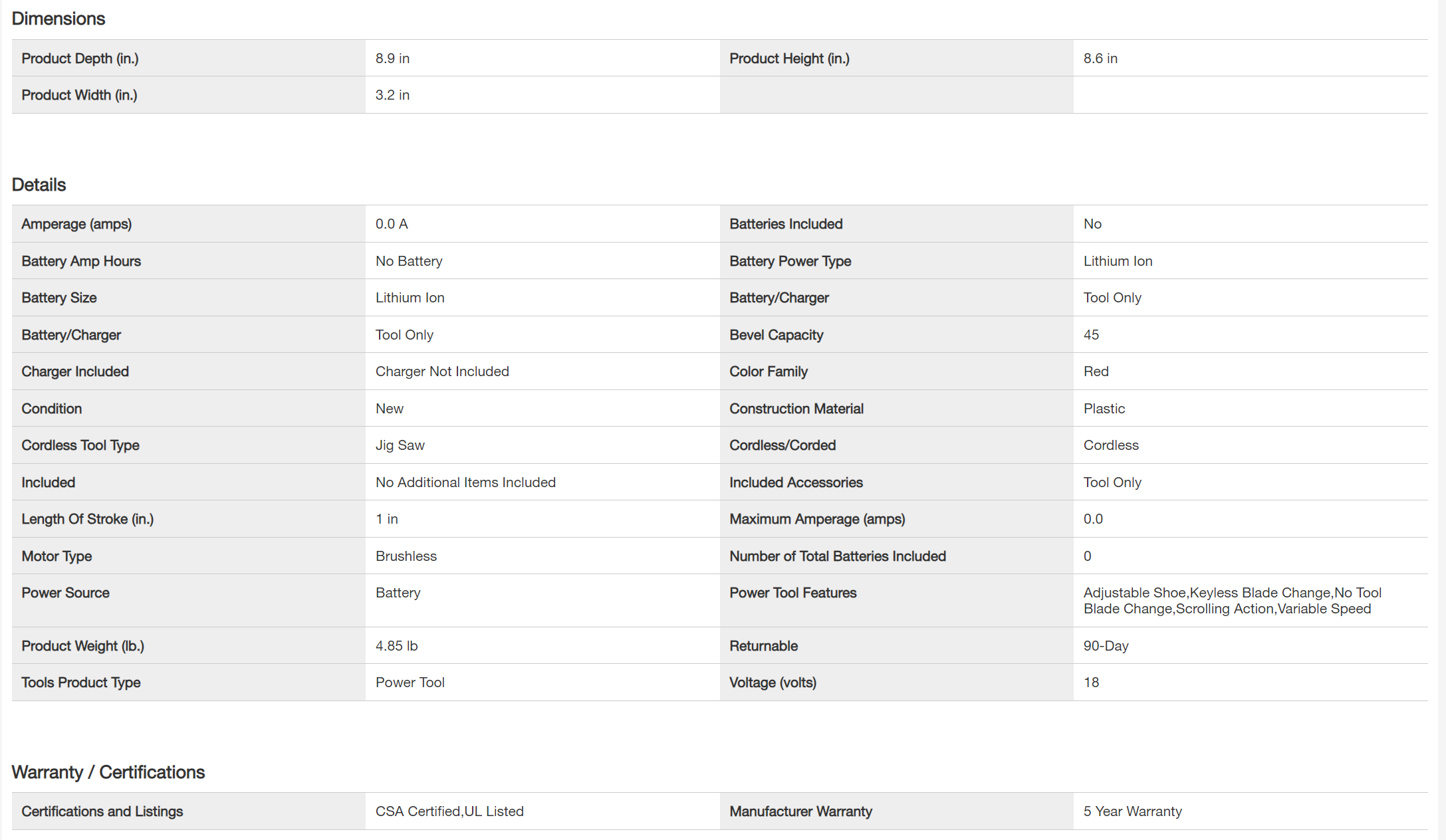Click the 90-Day returnable value
Viewport: 1446px width, 840px height.
1106,646
